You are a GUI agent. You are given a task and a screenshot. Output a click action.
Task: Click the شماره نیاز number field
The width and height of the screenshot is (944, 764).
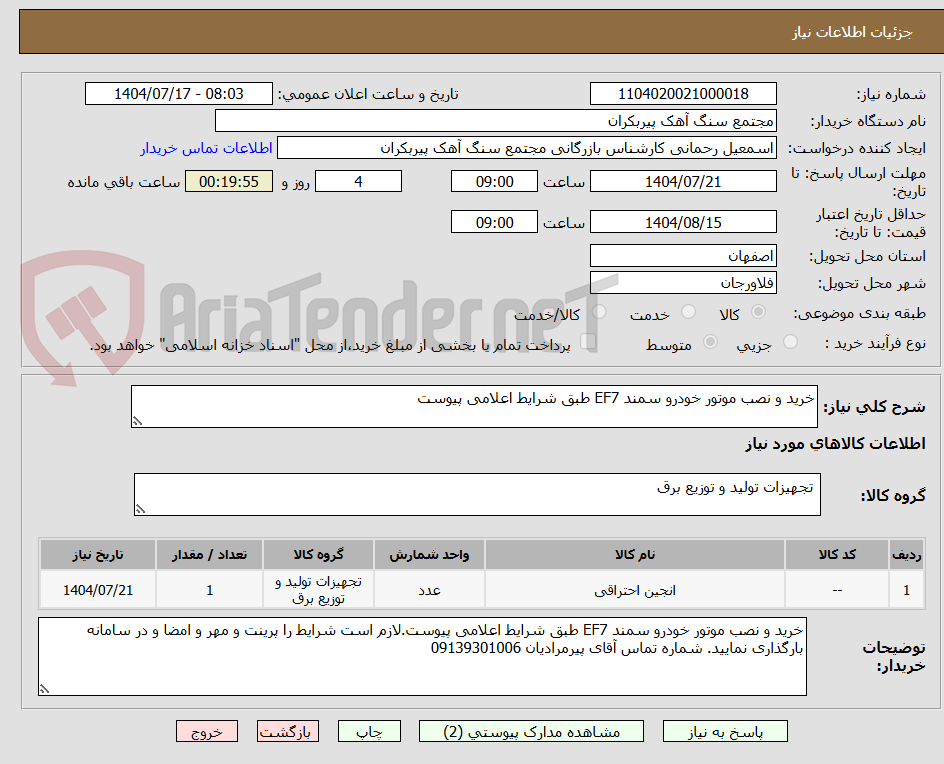[x=682, y=93]
